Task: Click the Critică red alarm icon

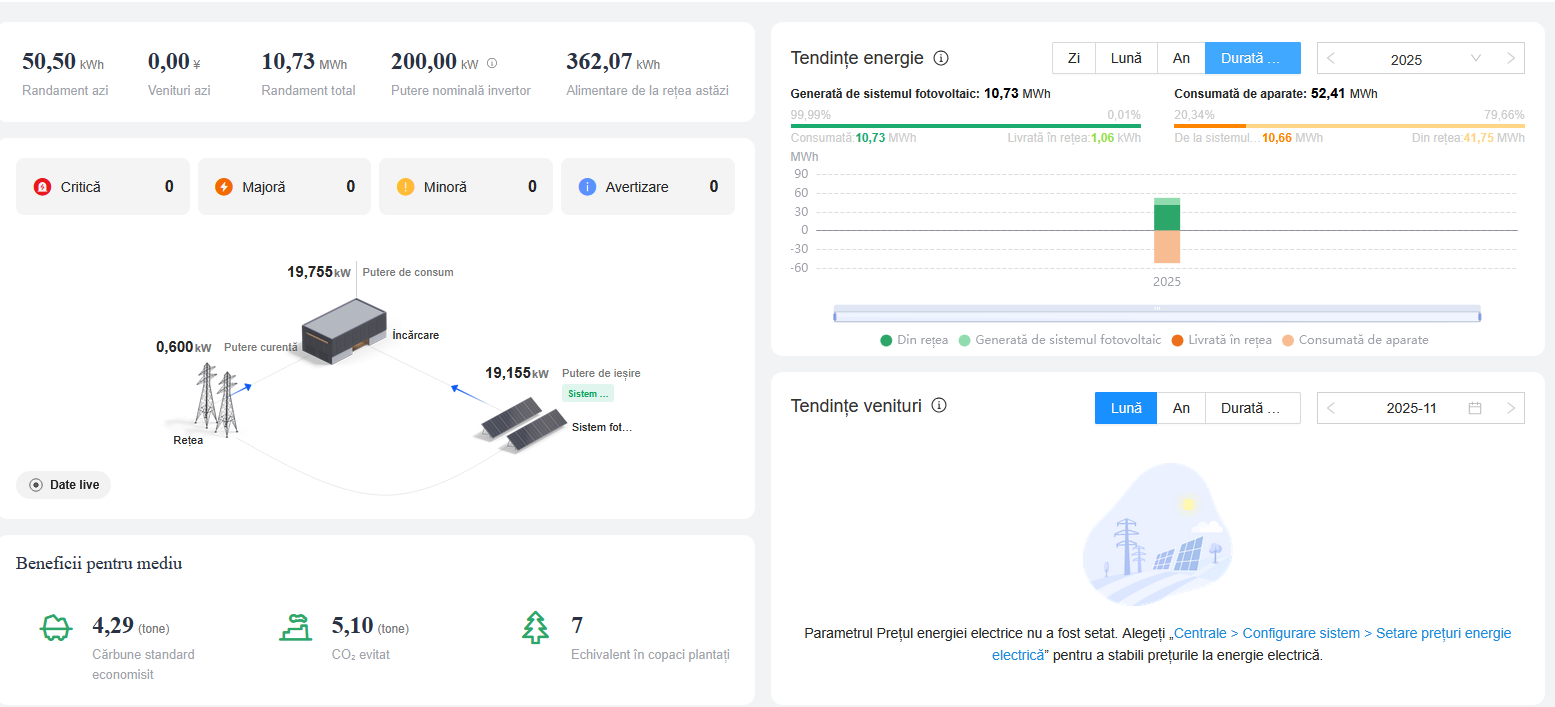Action: click(x=42, y=187)
